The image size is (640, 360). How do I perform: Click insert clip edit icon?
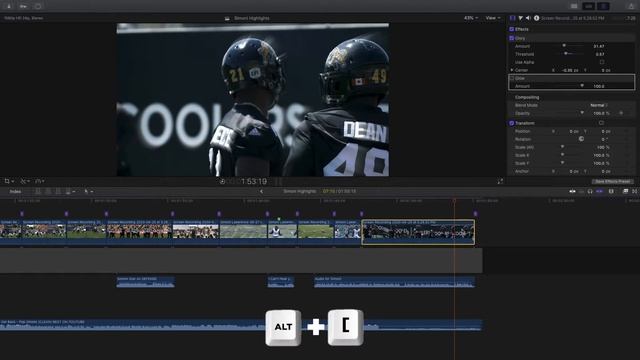[x=48, y=191]
